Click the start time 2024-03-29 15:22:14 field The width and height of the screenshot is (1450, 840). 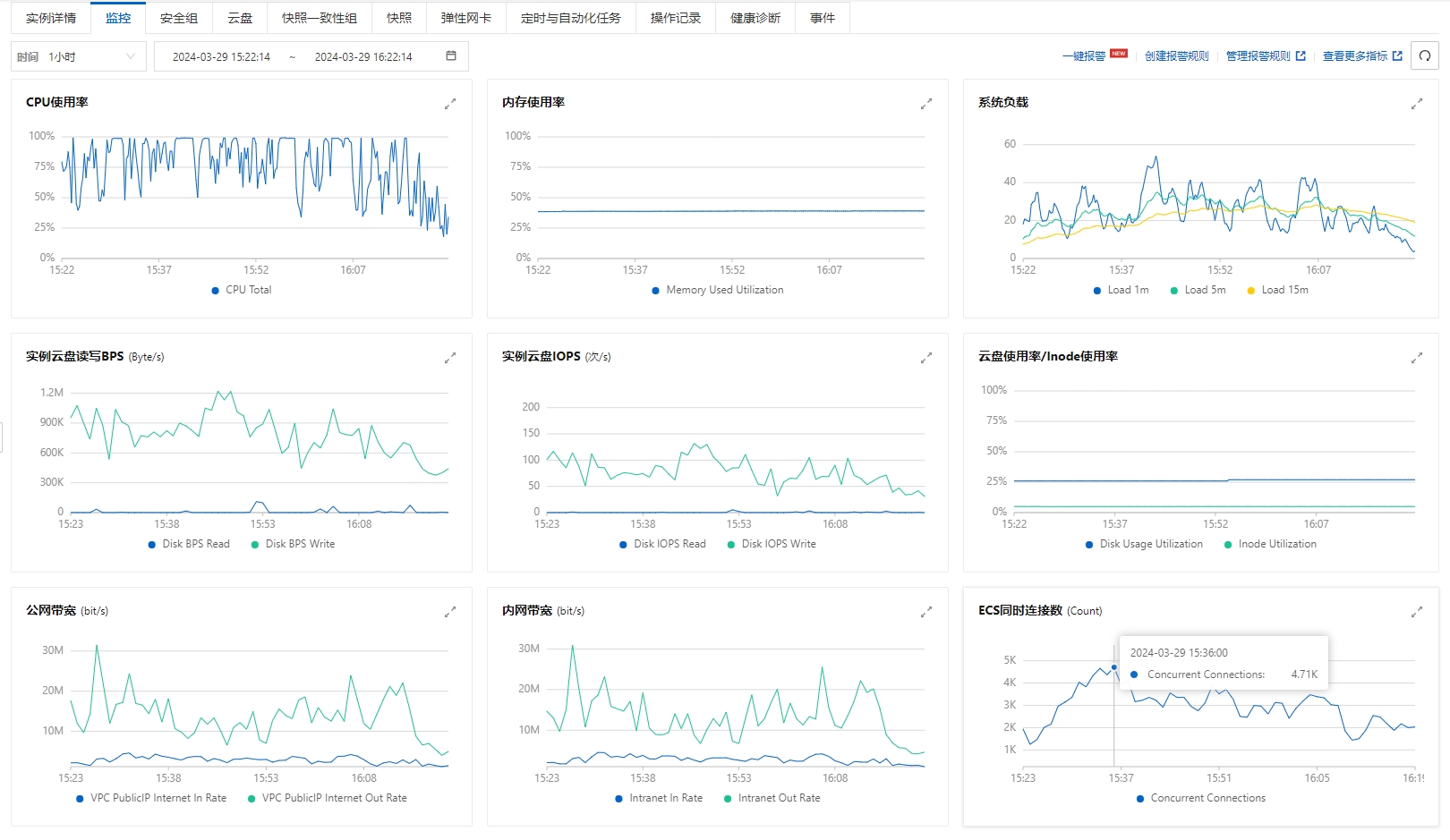(221, 56)
